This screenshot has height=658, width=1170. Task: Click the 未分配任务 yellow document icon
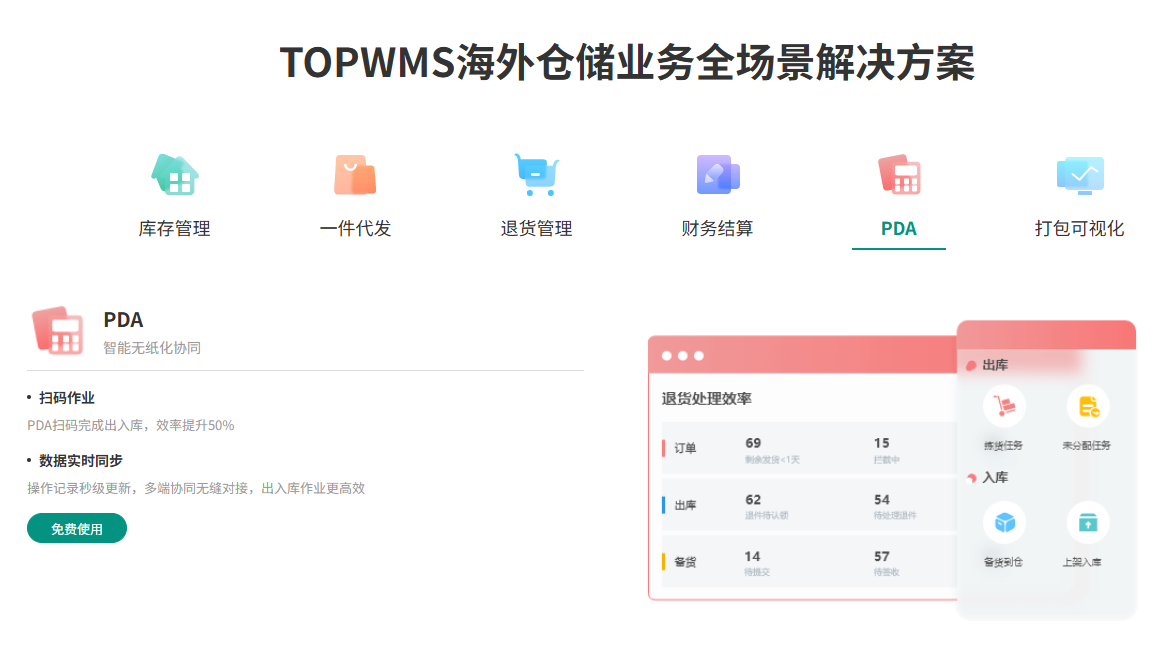click(1087, 406)
